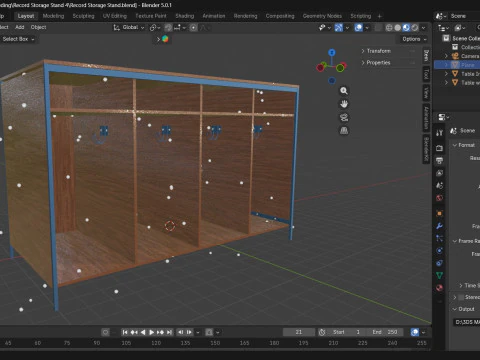Collapse the Format panel
This screenshot has width=480, height=360.
point(455,145)
